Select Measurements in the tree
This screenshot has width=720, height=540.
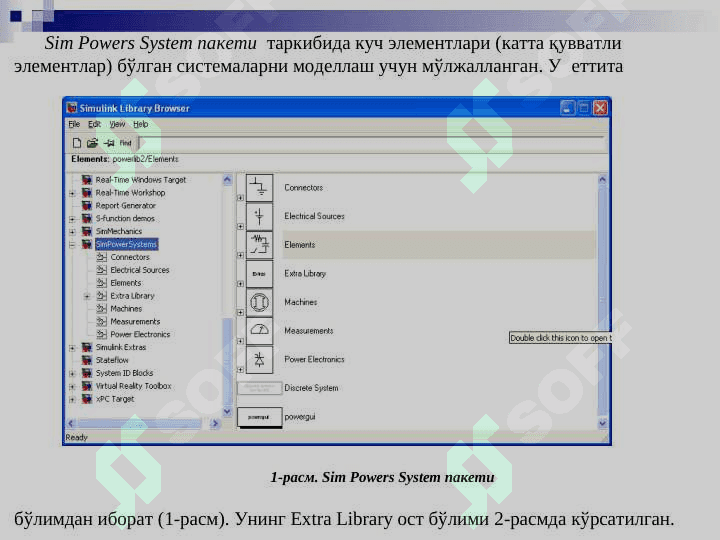tap(135, 321)
